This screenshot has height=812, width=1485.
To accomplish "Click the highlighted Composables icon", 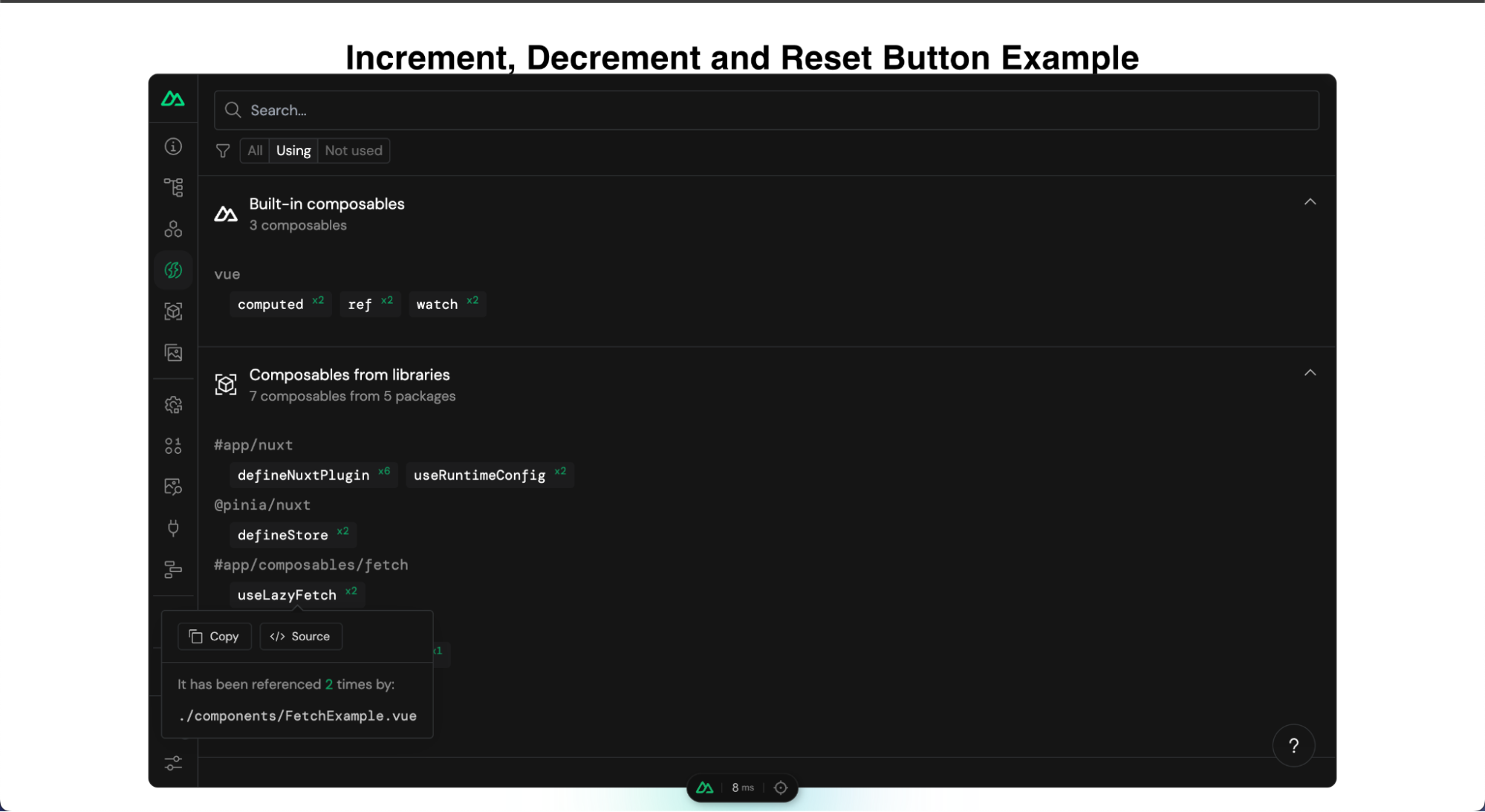I will point(173,270).
